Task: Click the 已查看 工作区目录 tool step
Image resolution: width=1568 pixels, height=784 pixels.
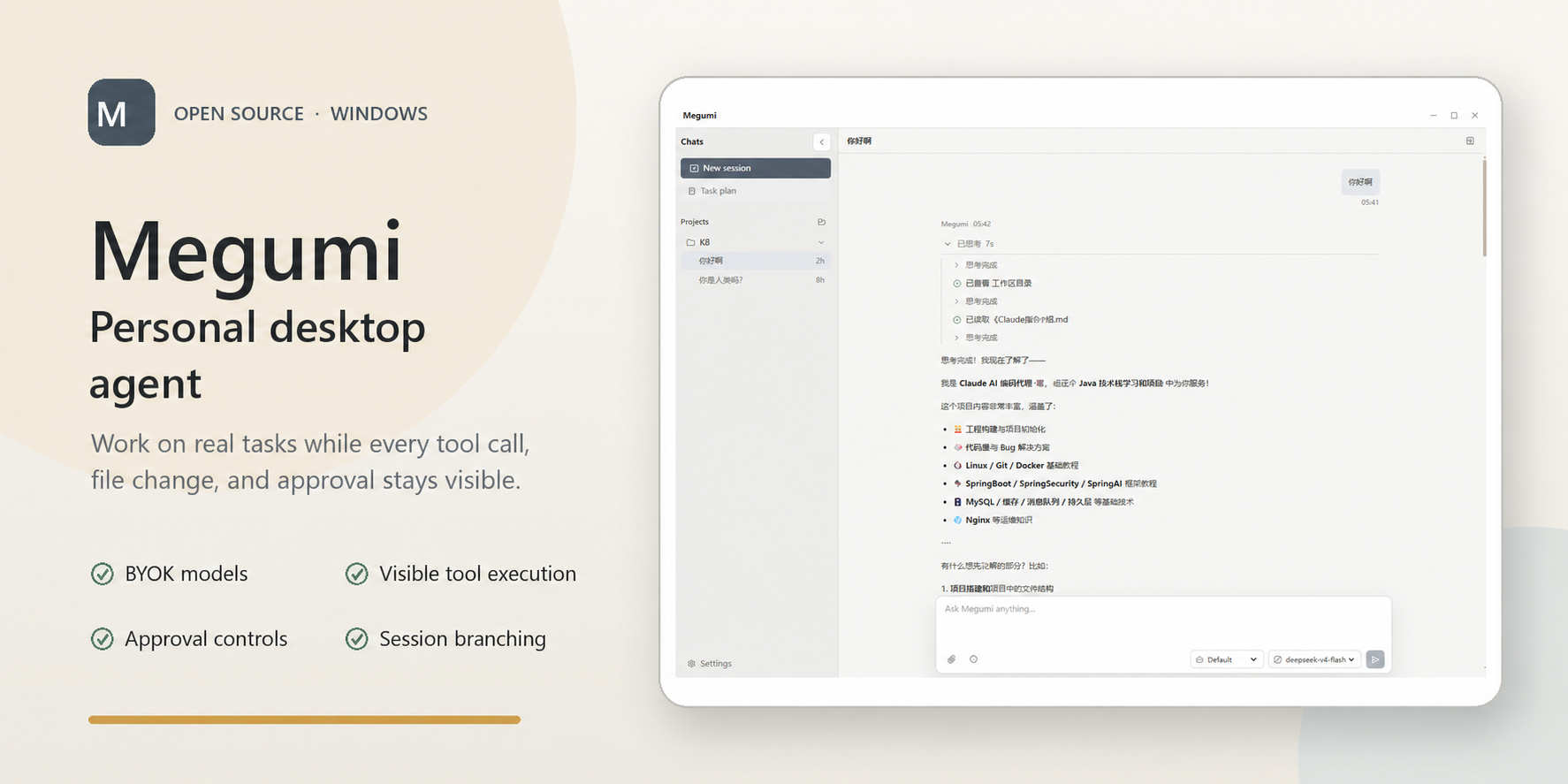Action: (993, 284)
